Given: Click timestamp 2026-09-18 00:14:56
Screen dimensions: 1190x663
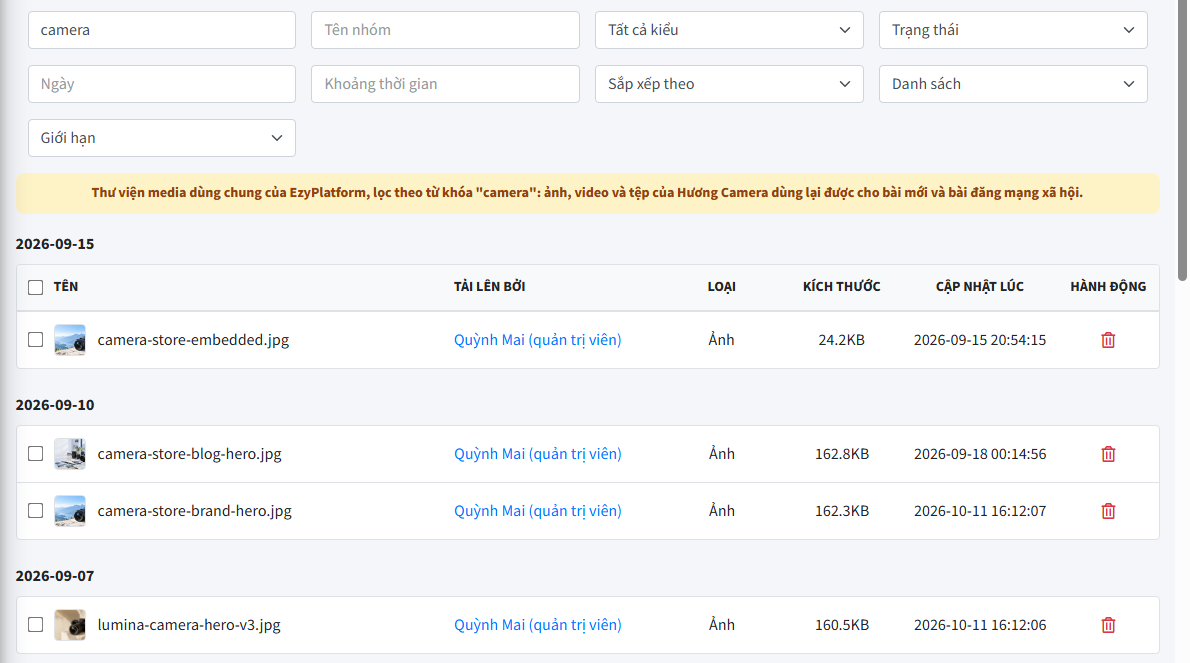Looking at the screenshot, I should coord(980,454).
